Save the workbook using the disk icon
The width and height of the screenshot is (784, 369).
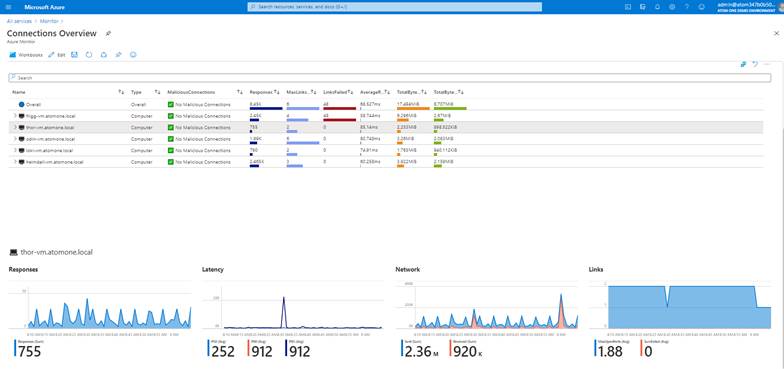point(74,54)
